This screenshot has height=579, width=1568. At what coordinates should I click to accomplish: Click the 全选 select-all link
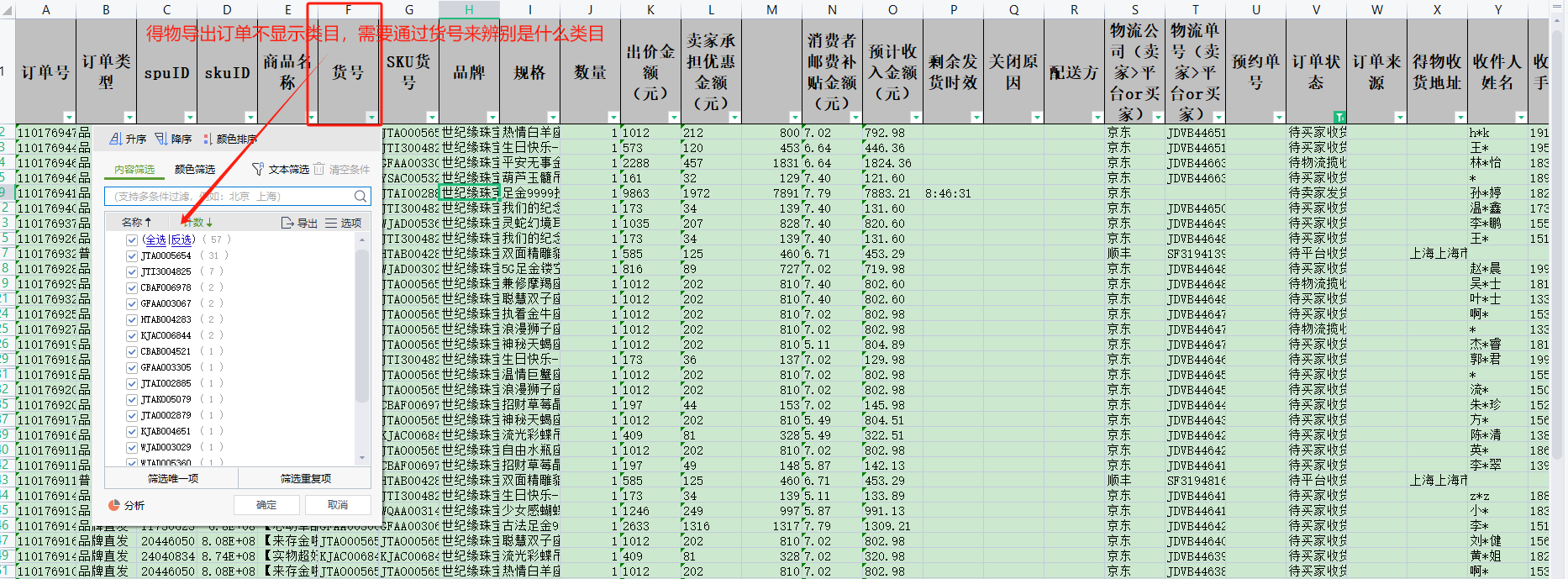[x=155, y=239]
